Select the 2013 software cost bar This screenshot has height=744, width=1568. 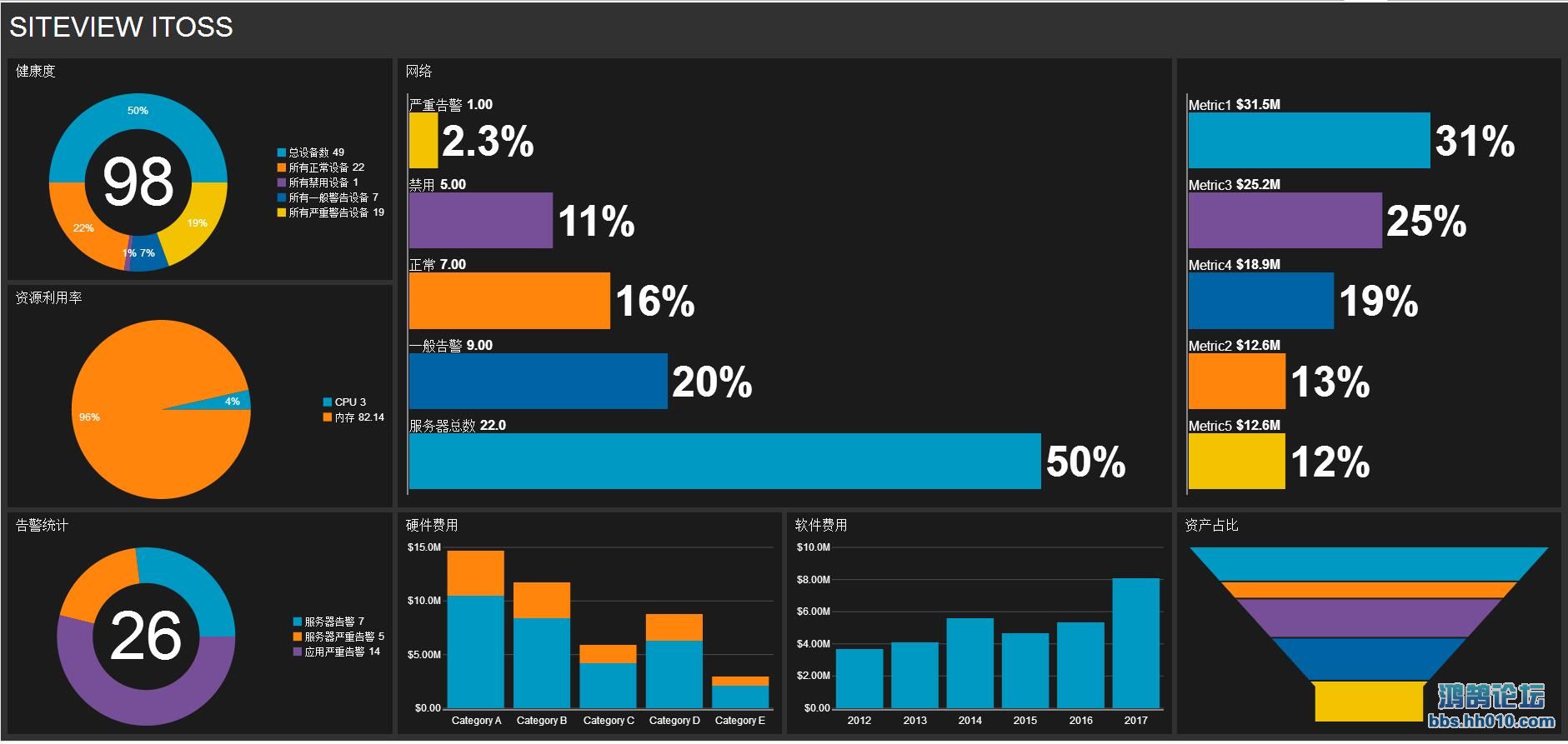914,675
